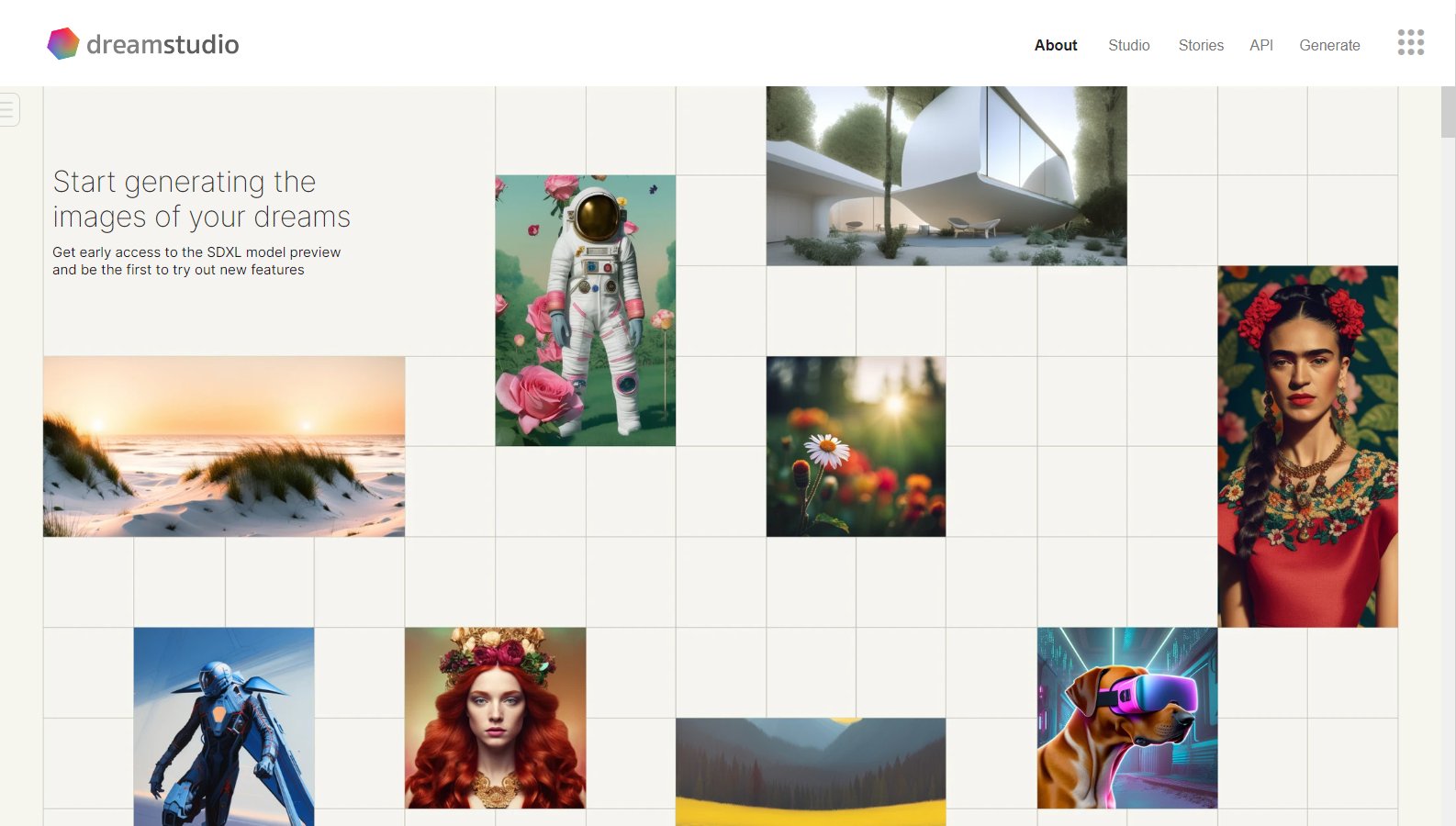
Task: Open the API link in header
Action: [x=1260, y=45]
